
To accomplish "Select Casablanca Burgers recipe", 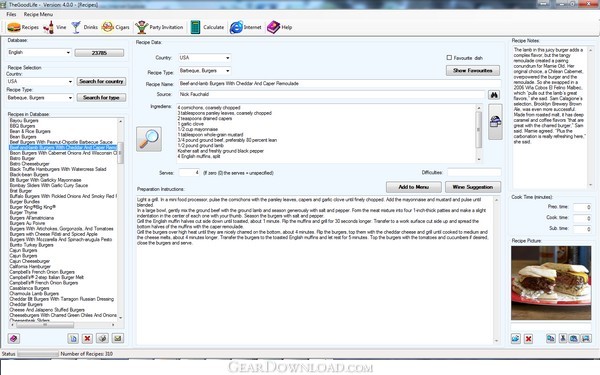I will [29, 288].
